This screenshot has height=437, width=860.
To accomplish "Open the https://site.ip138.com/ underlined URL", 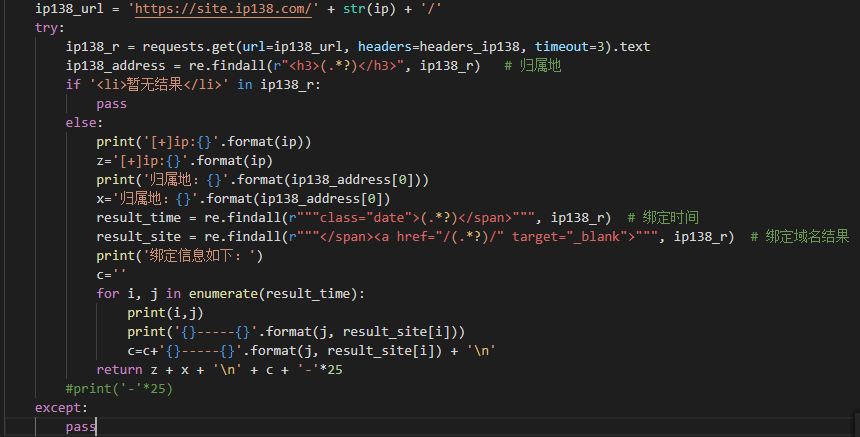I will coord(223,9).
